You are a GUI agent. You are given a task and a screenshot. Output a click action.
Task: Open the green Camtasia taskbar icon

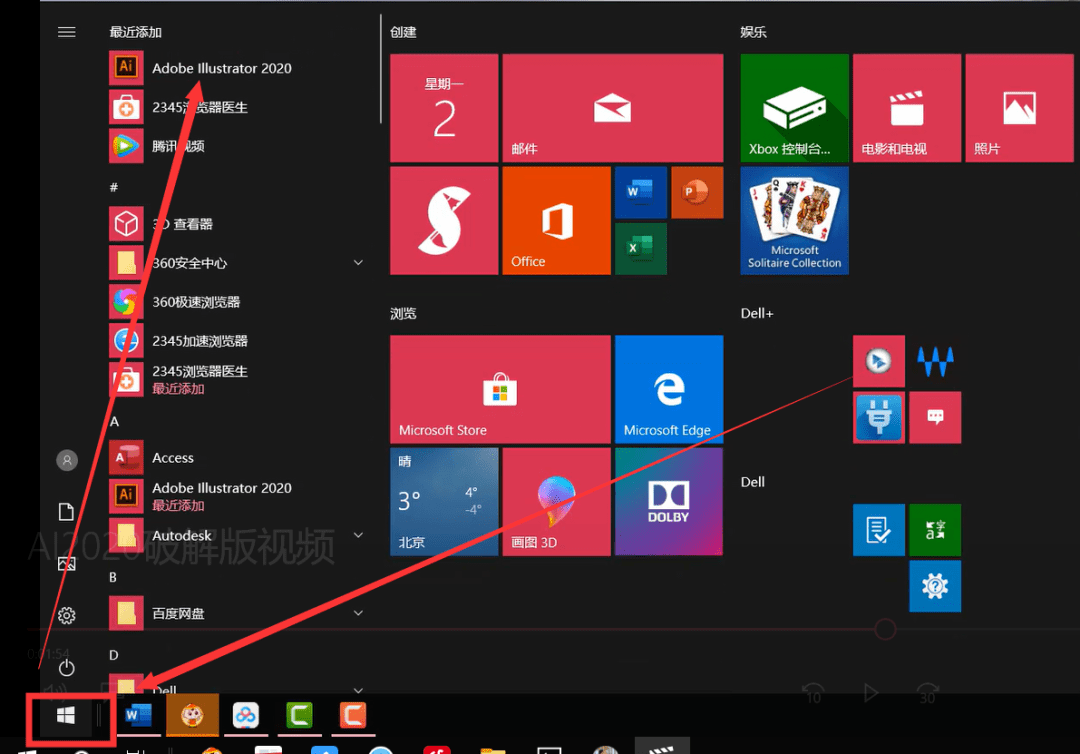(300, 715)
